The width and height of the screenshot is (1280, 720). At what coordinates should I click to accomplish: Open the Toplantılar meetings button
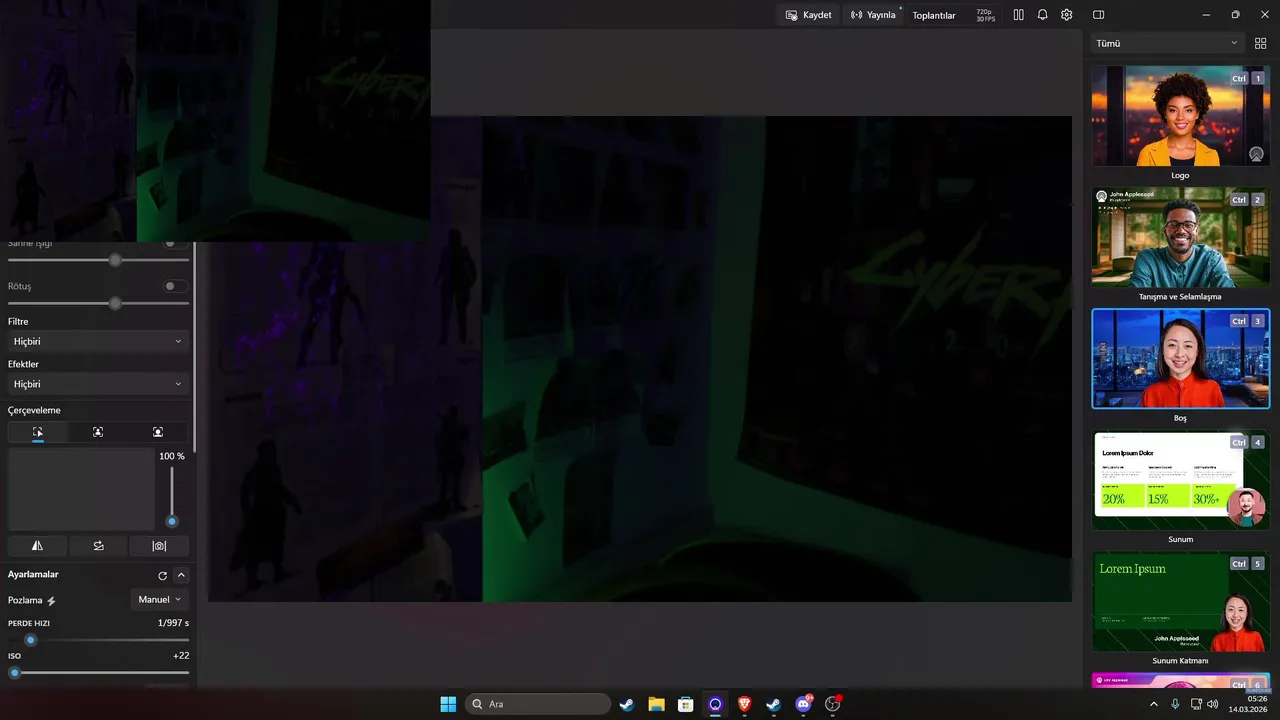pos(934,15)
